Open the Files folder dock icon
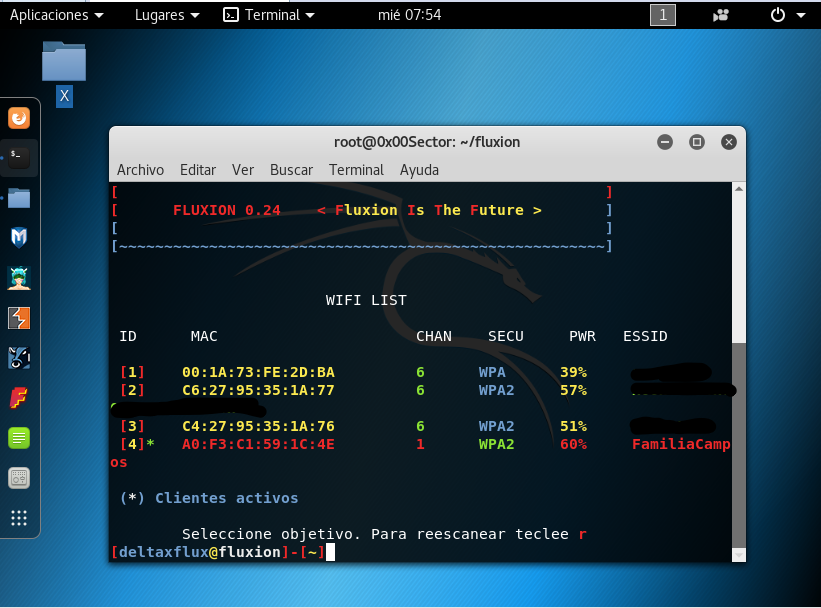Image resolution: width=821 pixels, height=608 pixels. tap(19, 198)
